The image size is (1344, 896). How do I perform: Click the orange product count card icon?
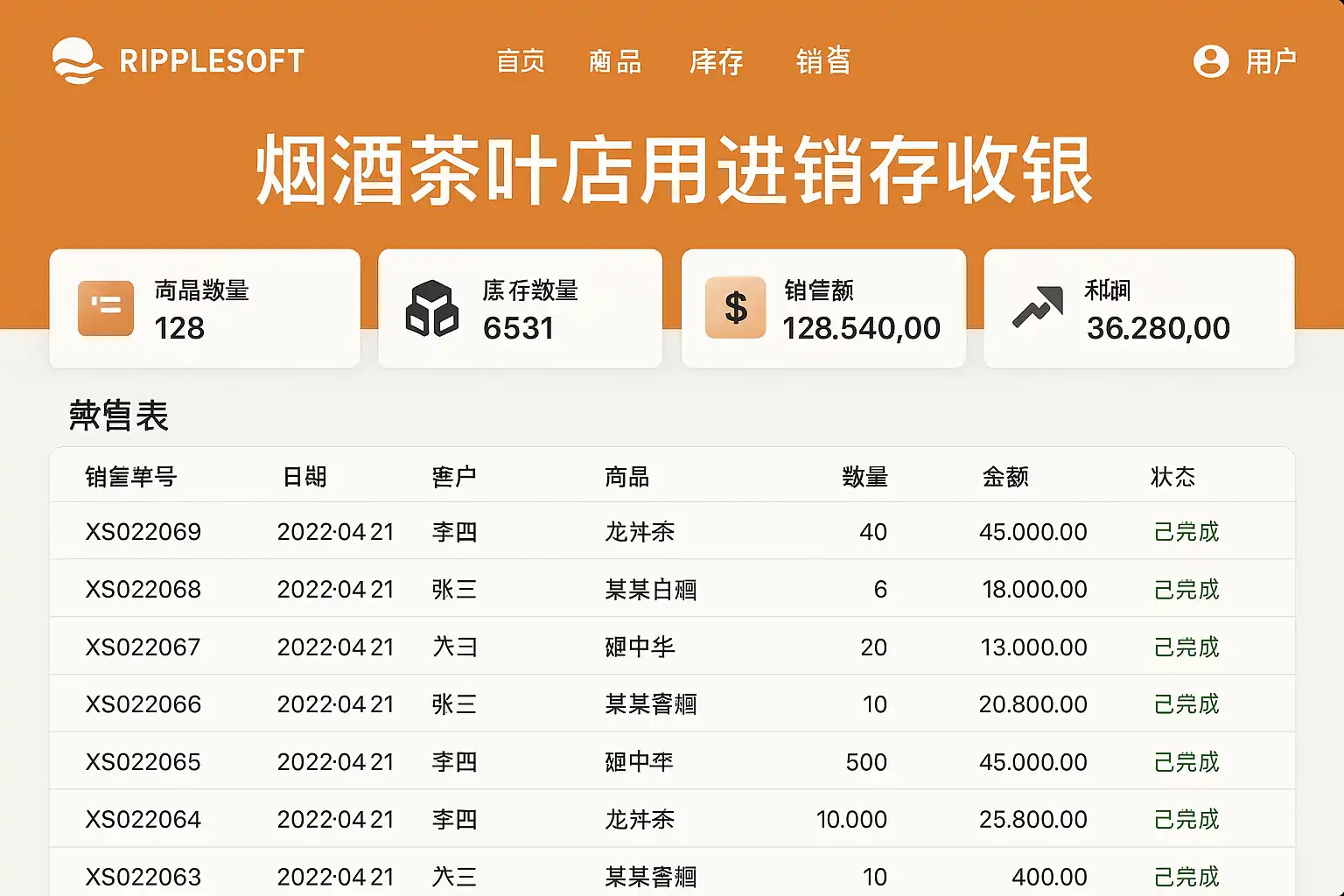coord(106,308)
